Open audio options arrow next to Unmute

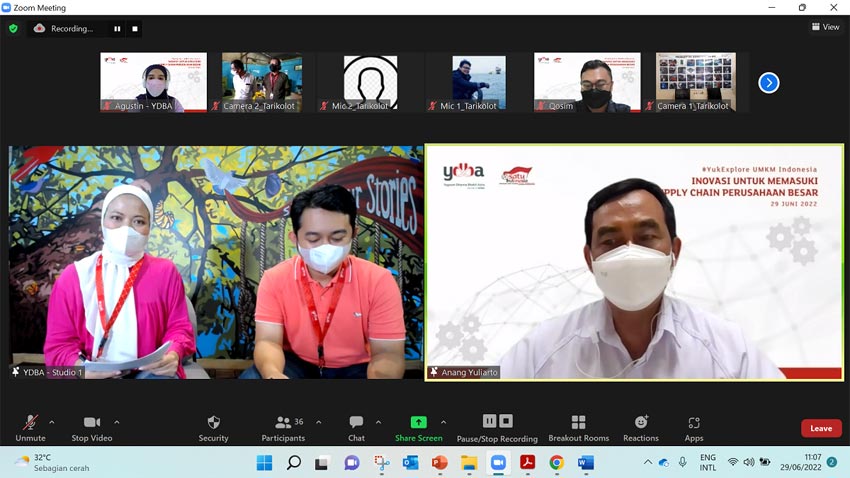pos(51,422)
